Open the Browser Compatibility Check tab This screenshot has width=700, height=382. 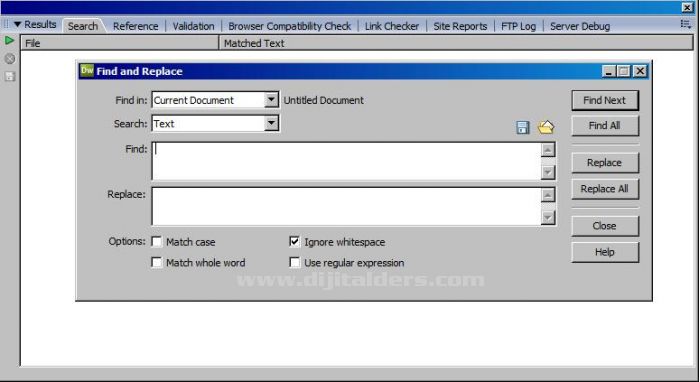(290, 26)
